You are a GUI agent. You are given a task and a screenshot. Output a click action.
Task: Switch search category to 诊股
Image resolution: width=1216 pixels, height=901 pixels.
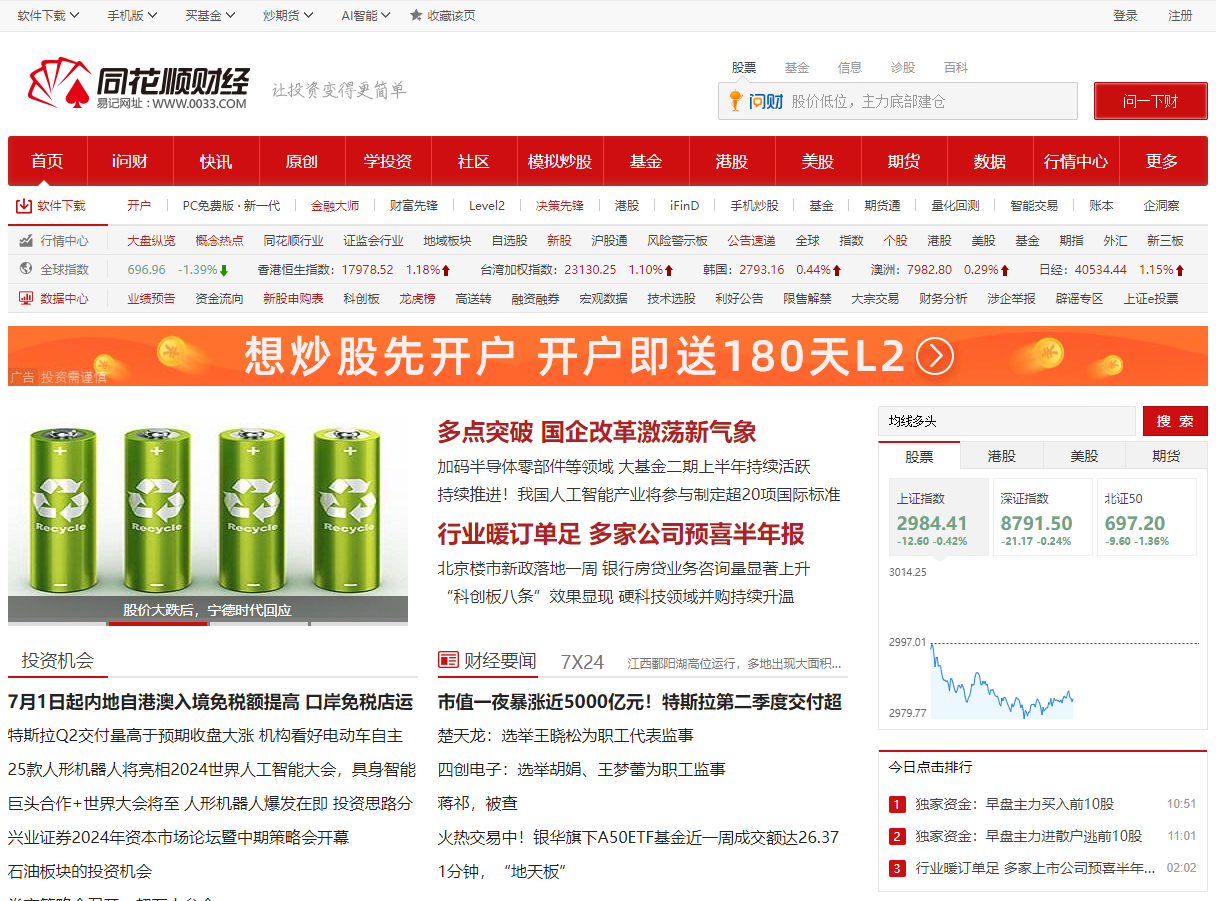tap(903, 67)
